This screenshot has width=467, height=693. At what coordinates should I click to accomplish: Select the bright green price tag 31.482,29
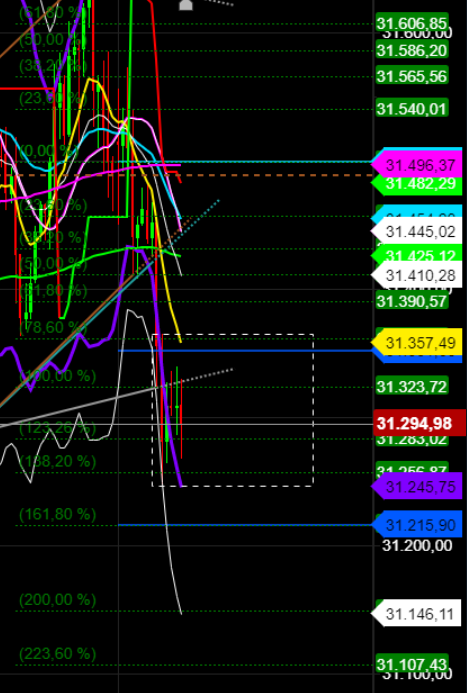tap(418, 184)
